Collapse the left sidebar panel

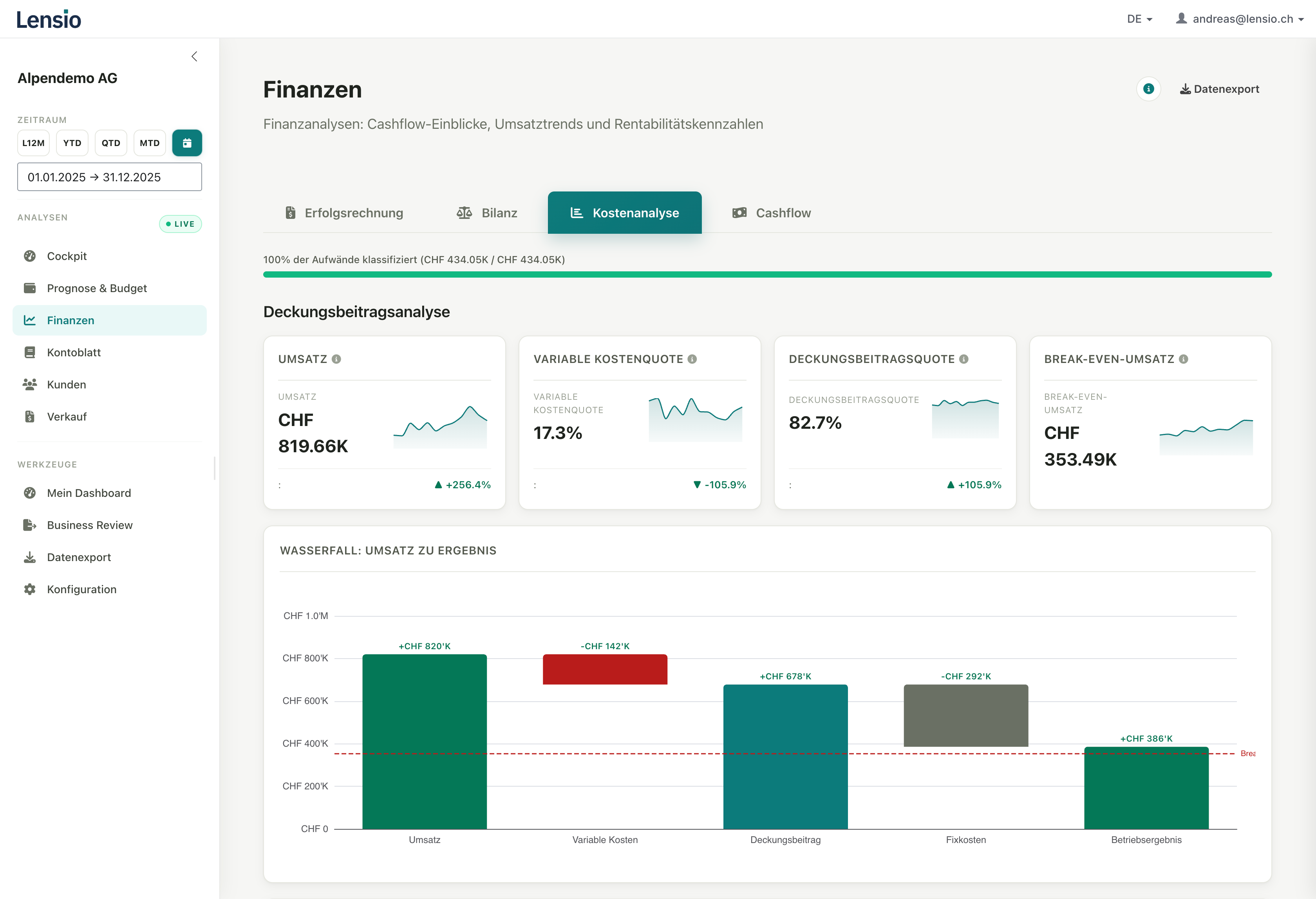pyautogui.click(x=194, y=56)
